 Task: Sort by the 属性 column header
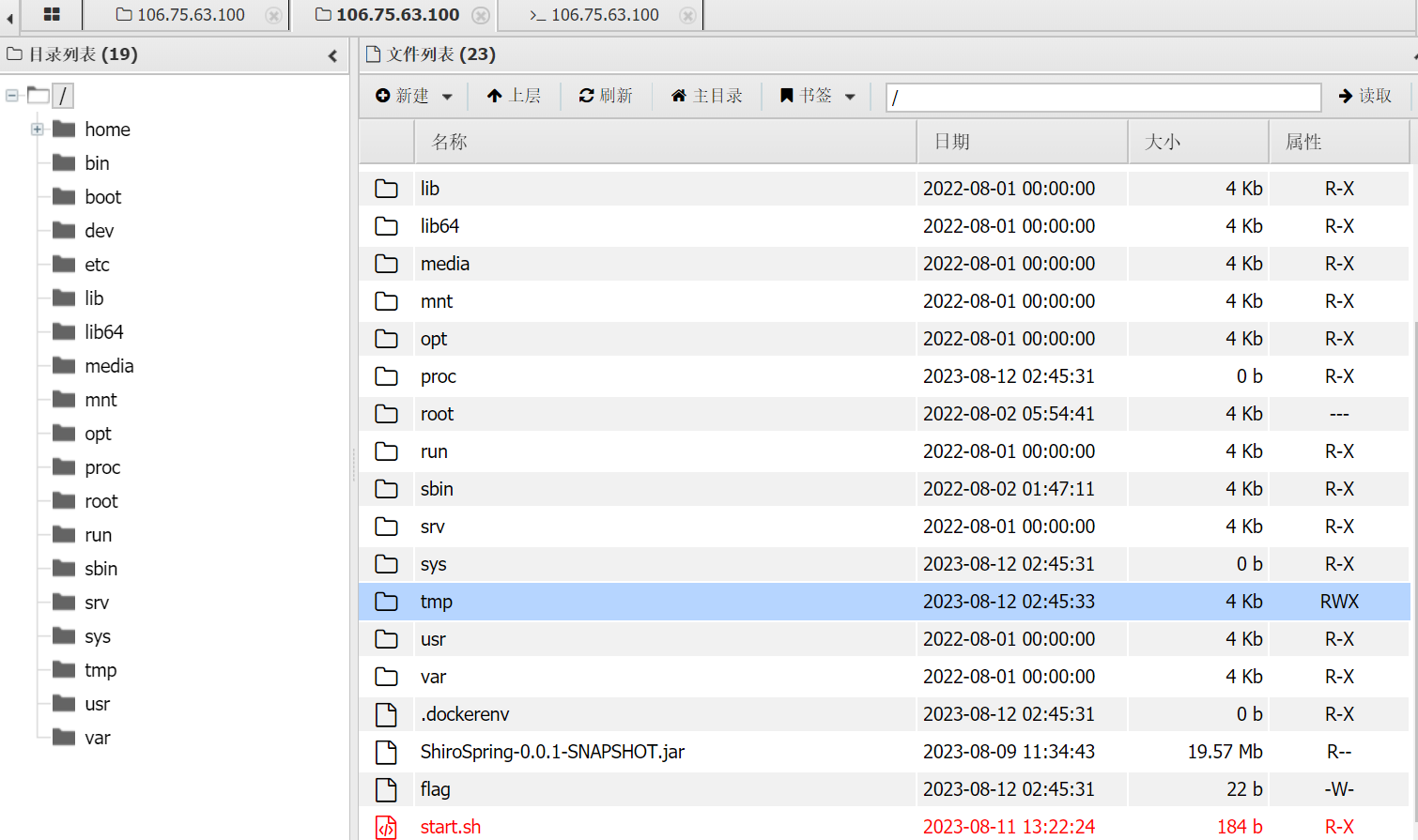pyautogui.click(x=1339, y=142)
